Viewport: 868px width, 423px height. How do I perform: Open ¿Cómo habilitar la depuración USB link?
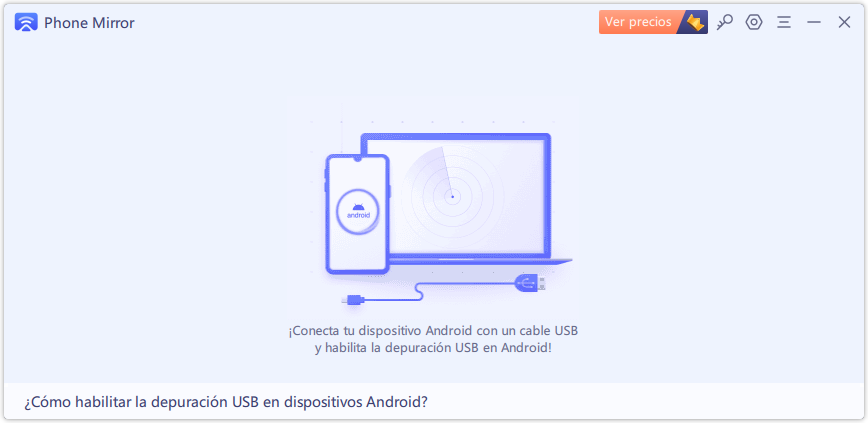click(x=226, y=401)
